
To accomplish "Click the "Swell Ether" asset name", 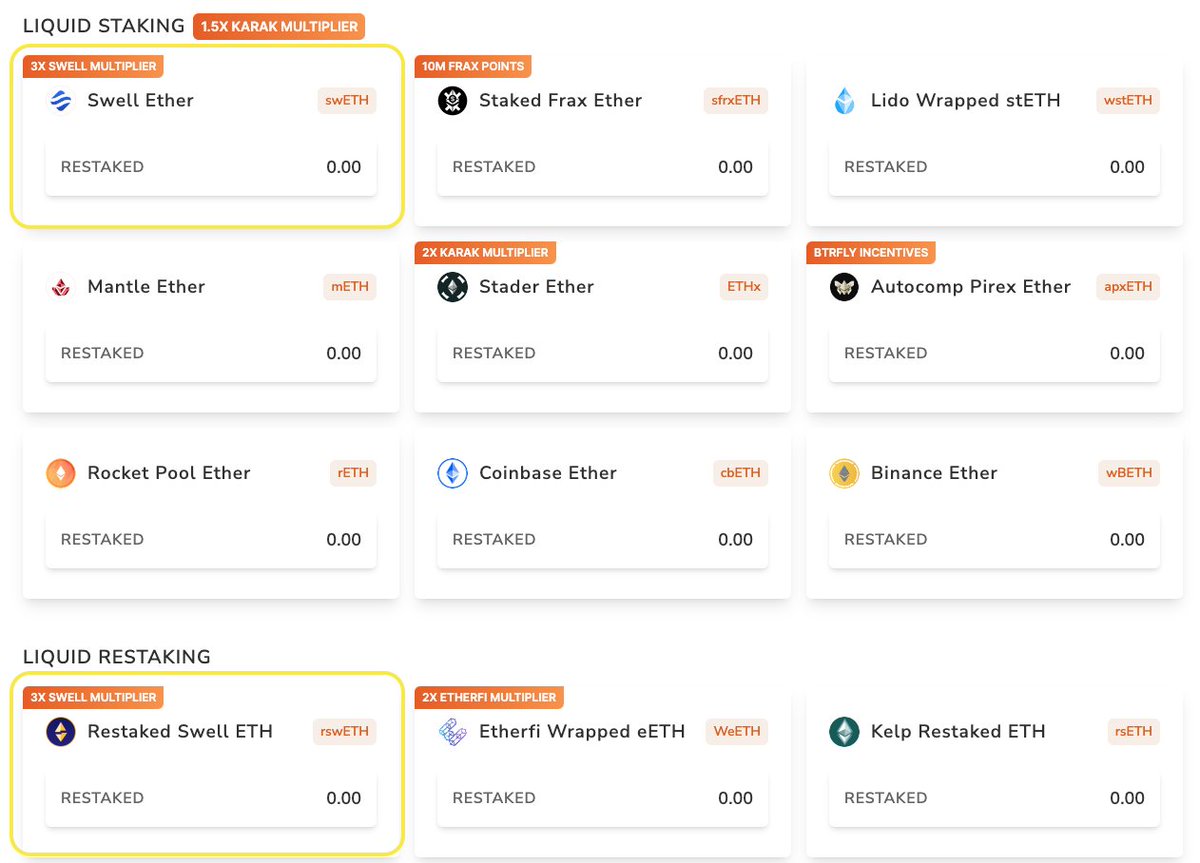I will coord(140,100).
